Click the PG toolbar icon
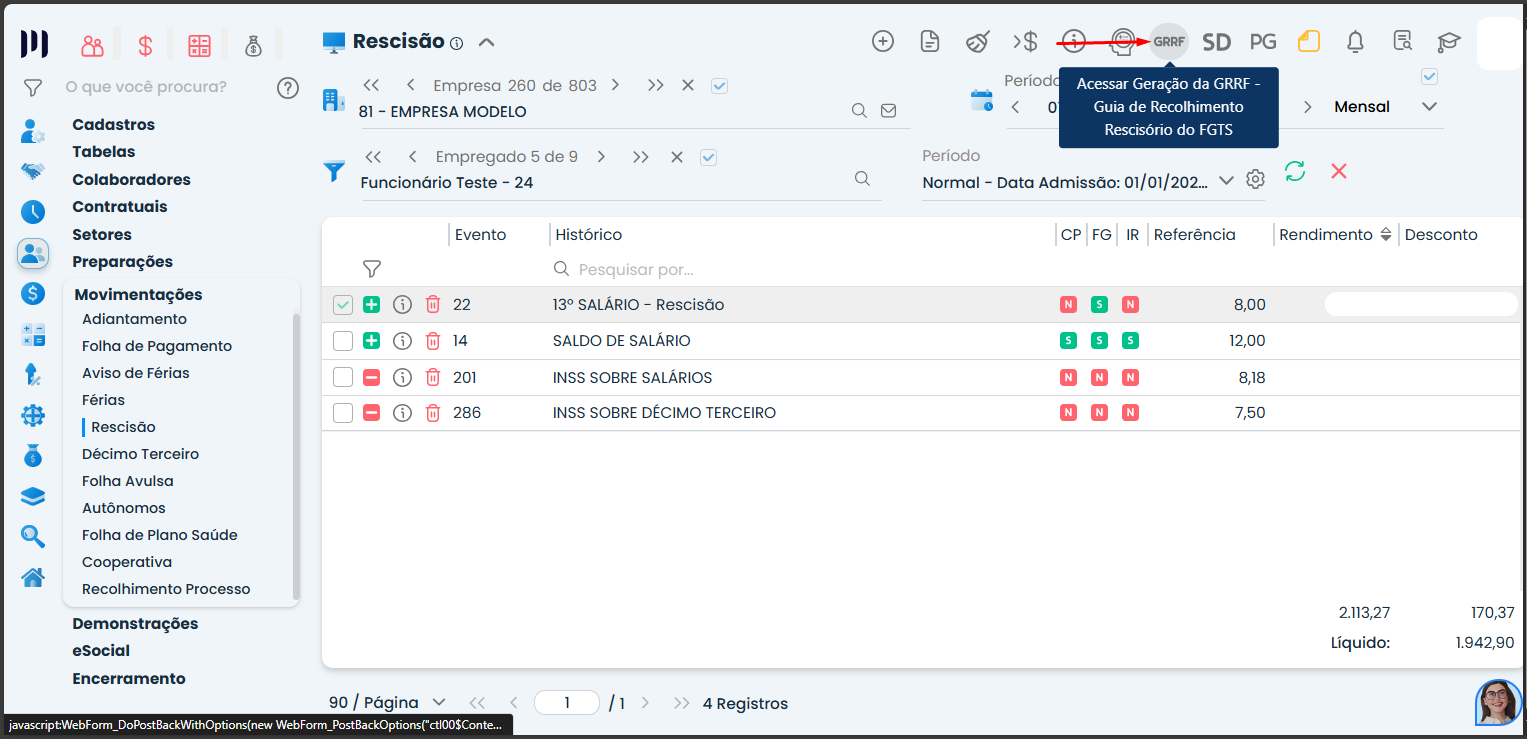The height and width of the screenshot is (739, 1527). 1263,42
